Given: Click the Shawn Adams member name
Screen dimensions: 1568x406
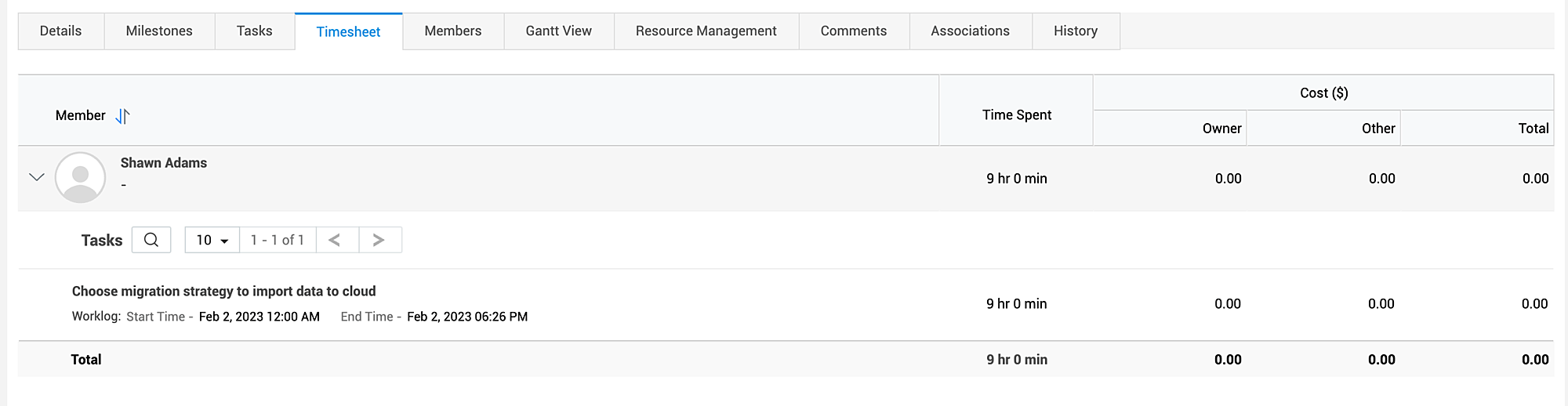Looking at the screenshot, I should [164, 163].
